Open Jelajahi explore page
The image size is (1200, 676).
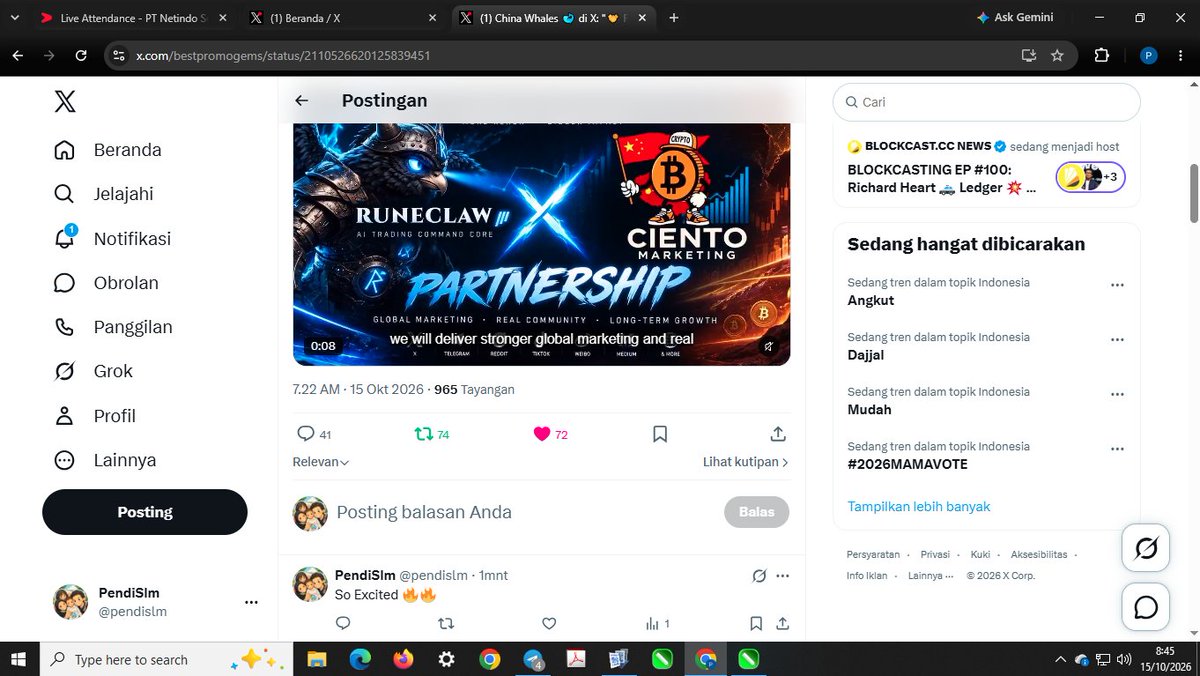[x=104, y=194]
